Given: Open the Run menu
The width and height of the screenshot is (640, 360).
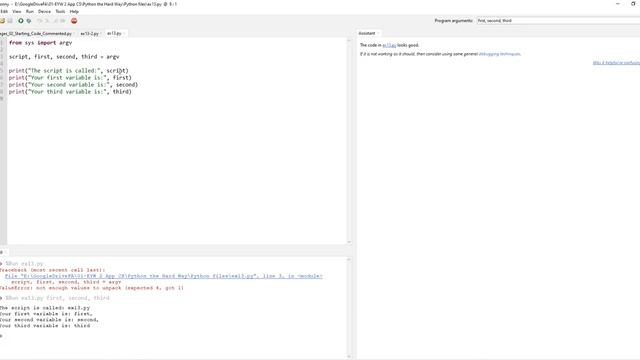Looking at the screenshot, I should tap(30, 11).
